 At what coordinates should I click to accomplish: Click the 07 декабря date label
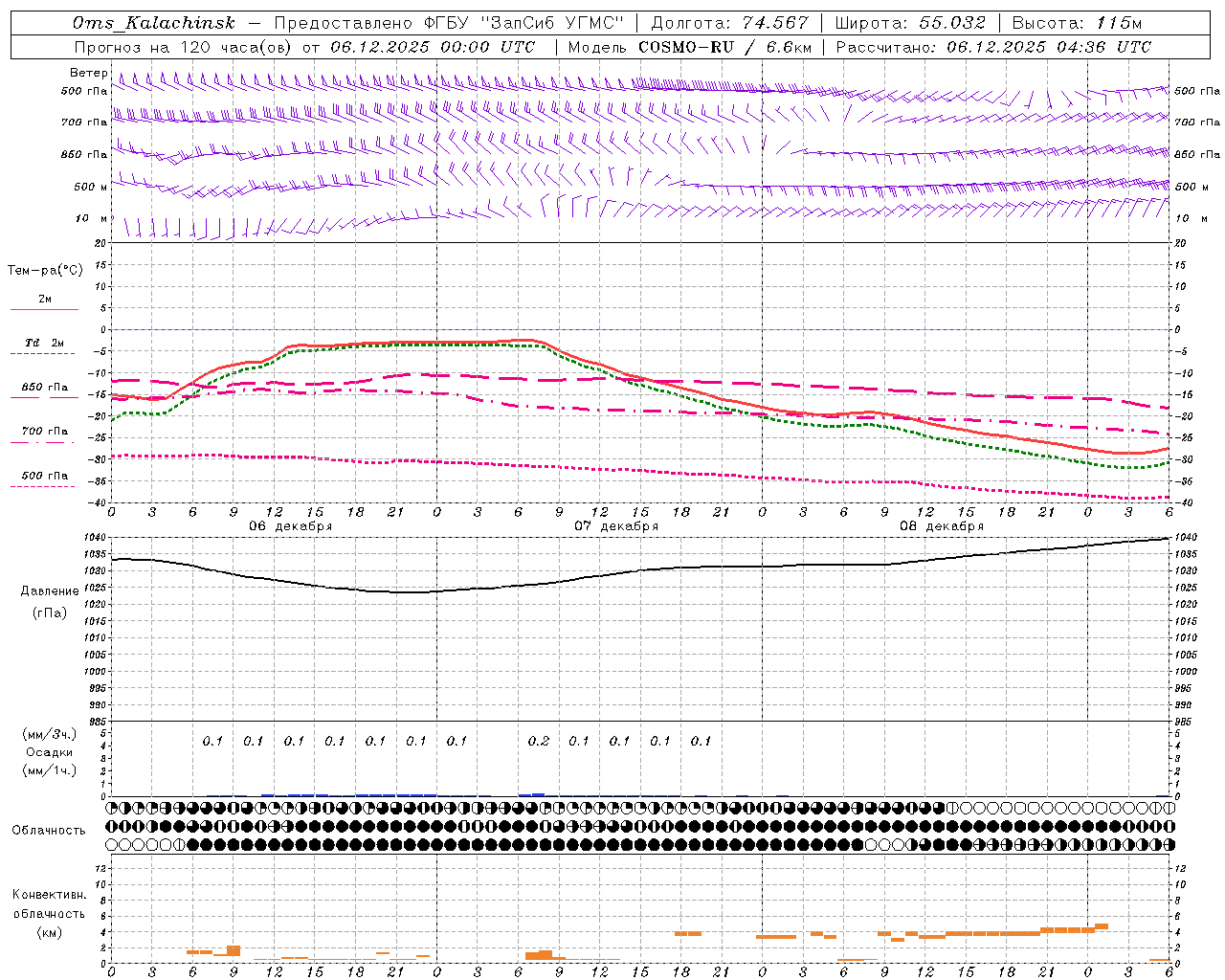pyautogui.click(x=616, y=526)
